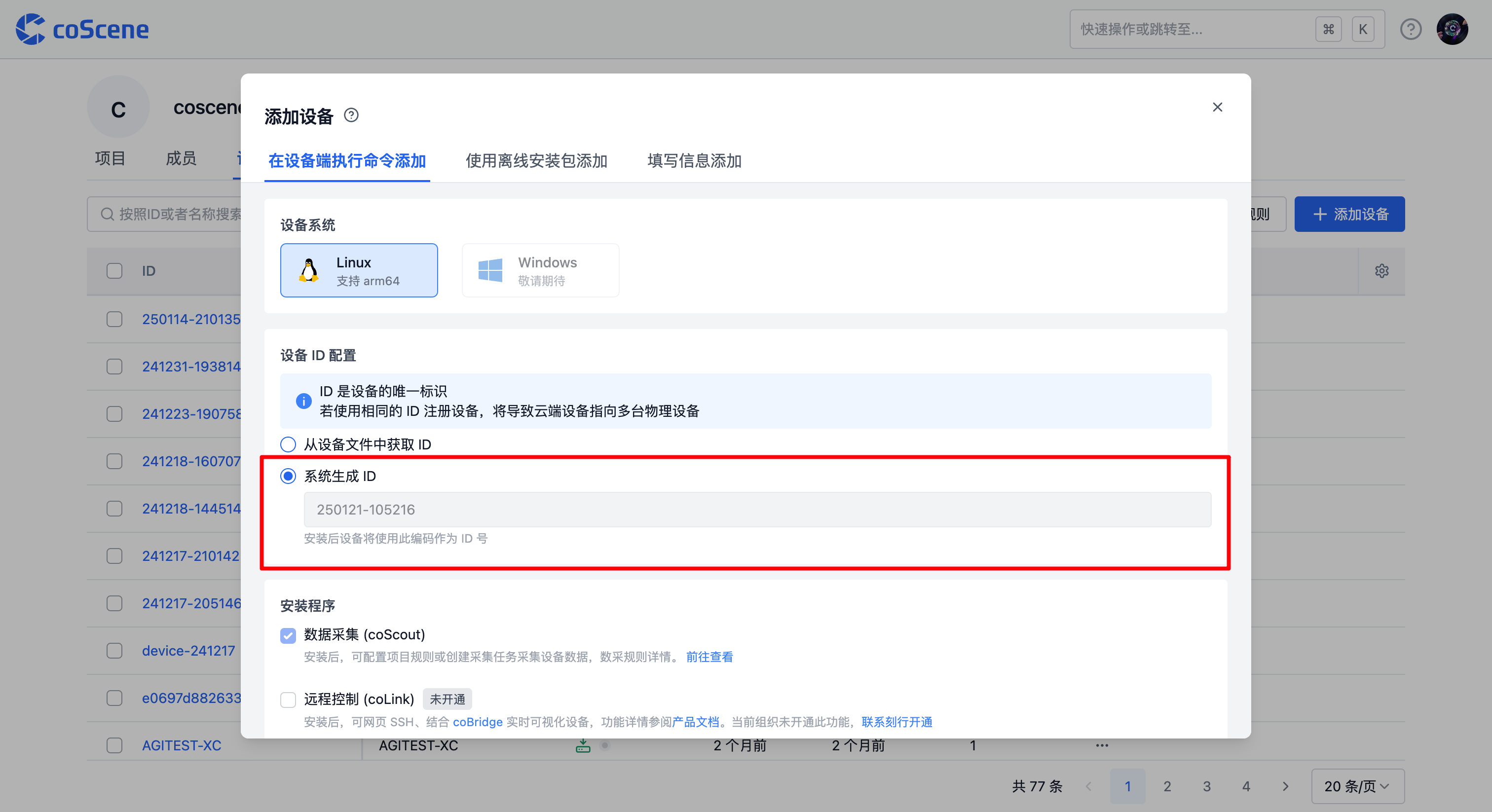
Task: Open the AGITEST-XC device ID link
Action: coord(181,745)
